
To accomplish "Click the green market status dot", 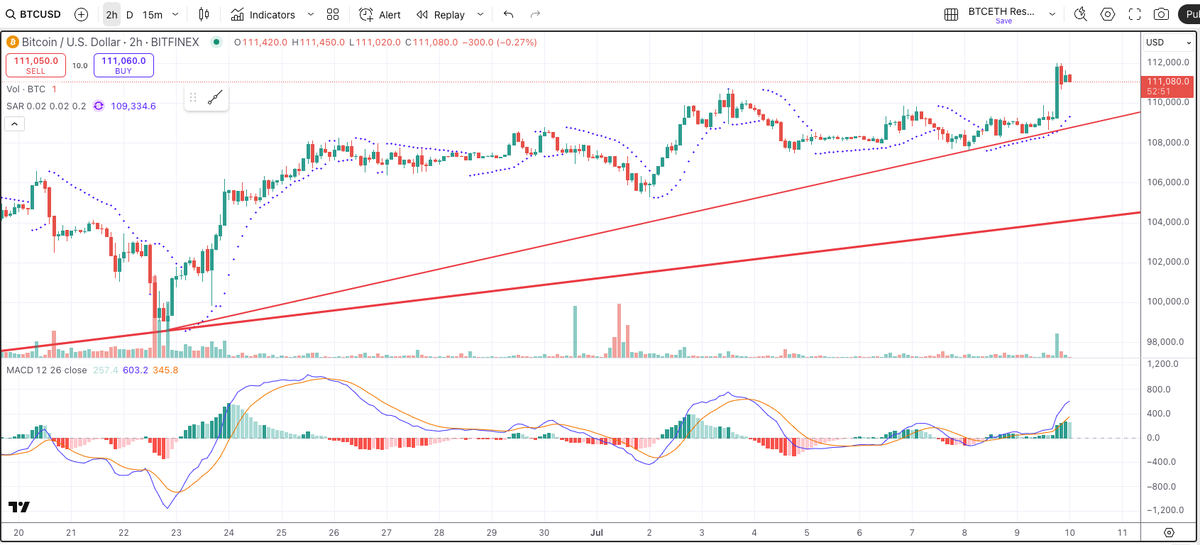I will [x=216, y=43].
